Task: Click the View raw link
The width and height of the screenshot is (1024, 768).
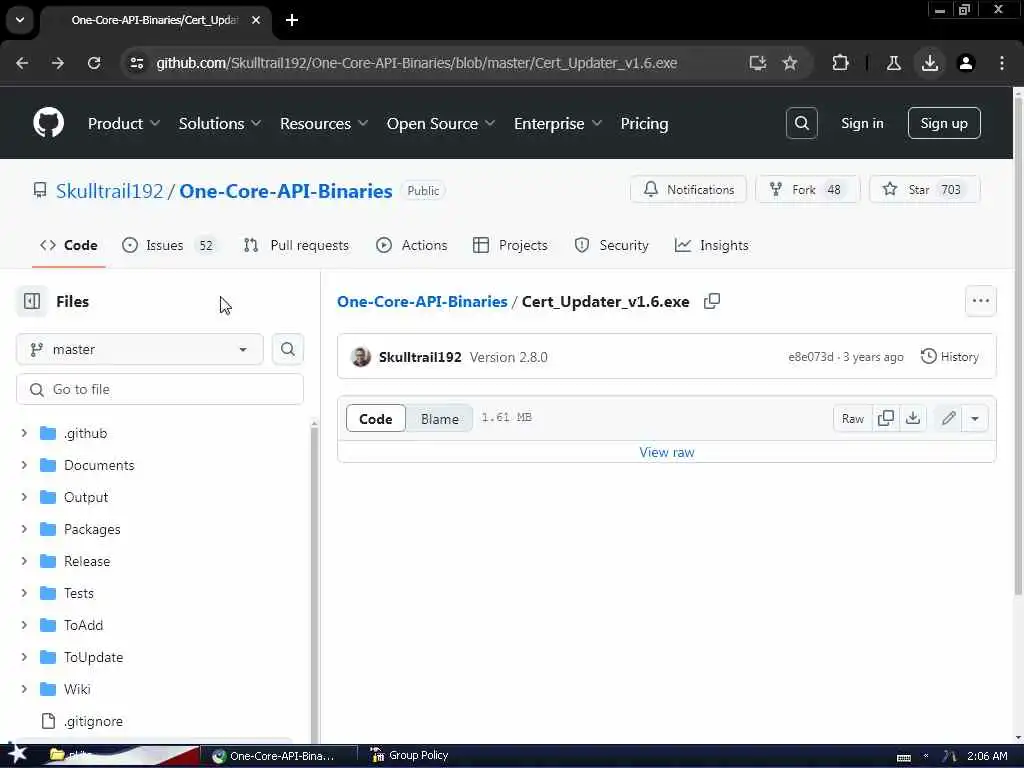Action: tap(666, 452)
